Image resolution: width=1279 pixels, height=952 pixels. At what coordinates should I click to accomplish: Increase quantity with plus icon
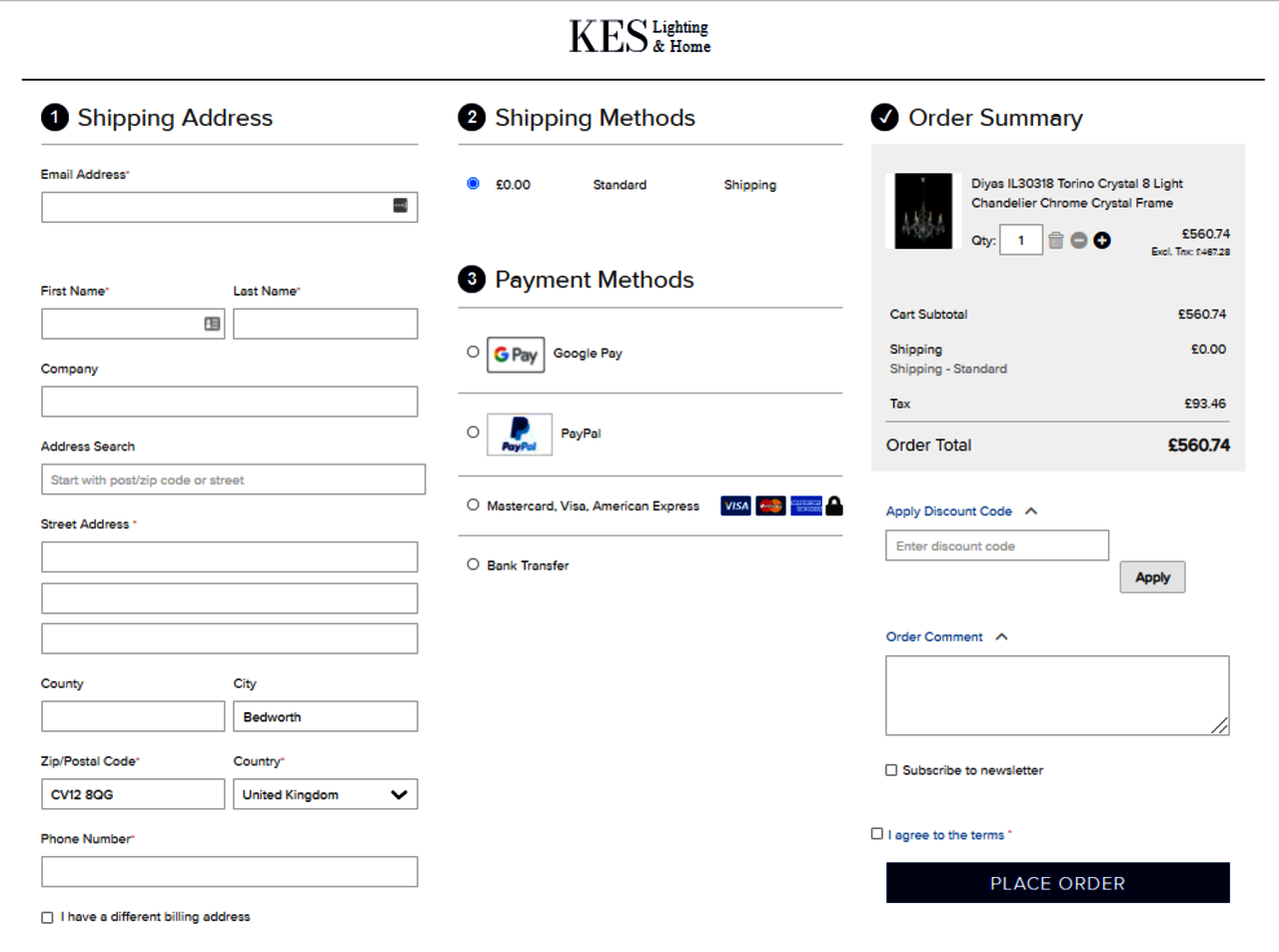(1101, 241)
